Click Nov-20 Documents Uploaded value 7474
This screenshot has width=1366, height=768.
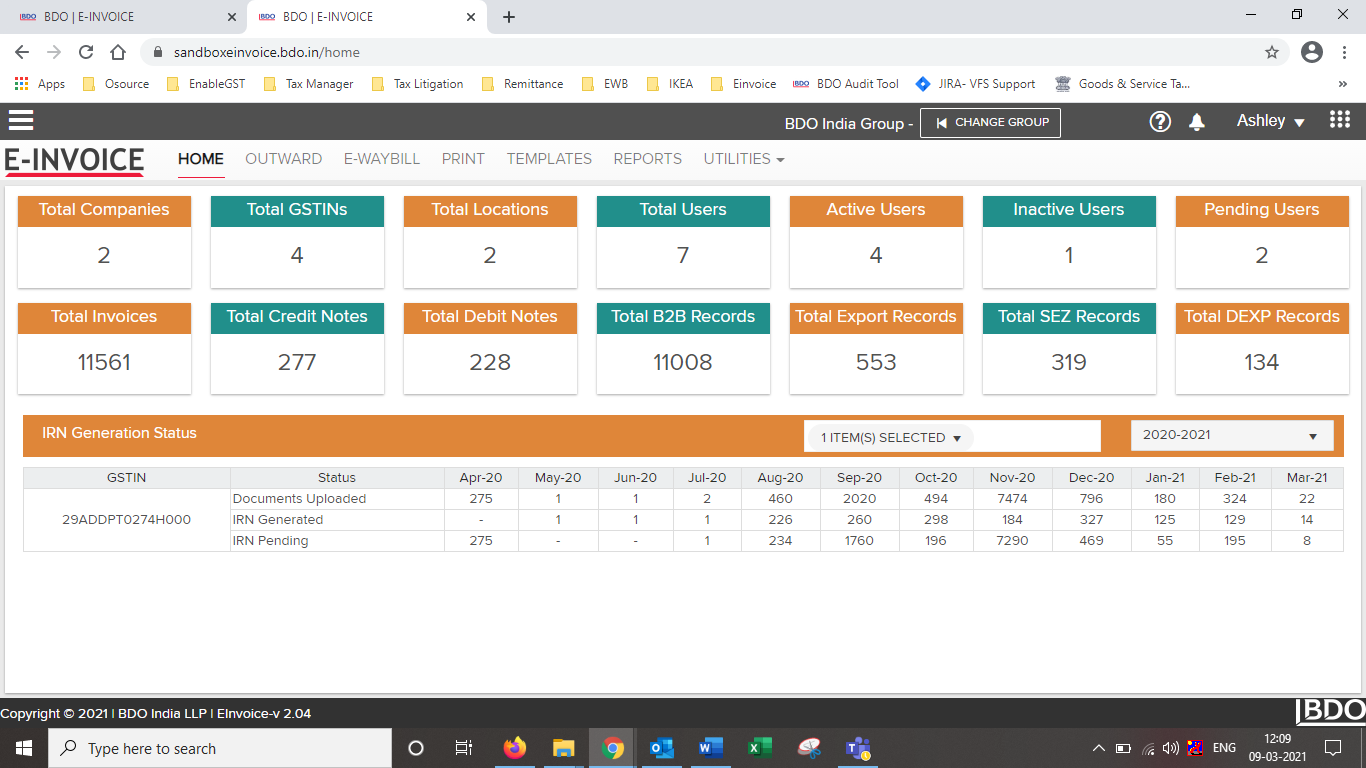[1013, 499]
